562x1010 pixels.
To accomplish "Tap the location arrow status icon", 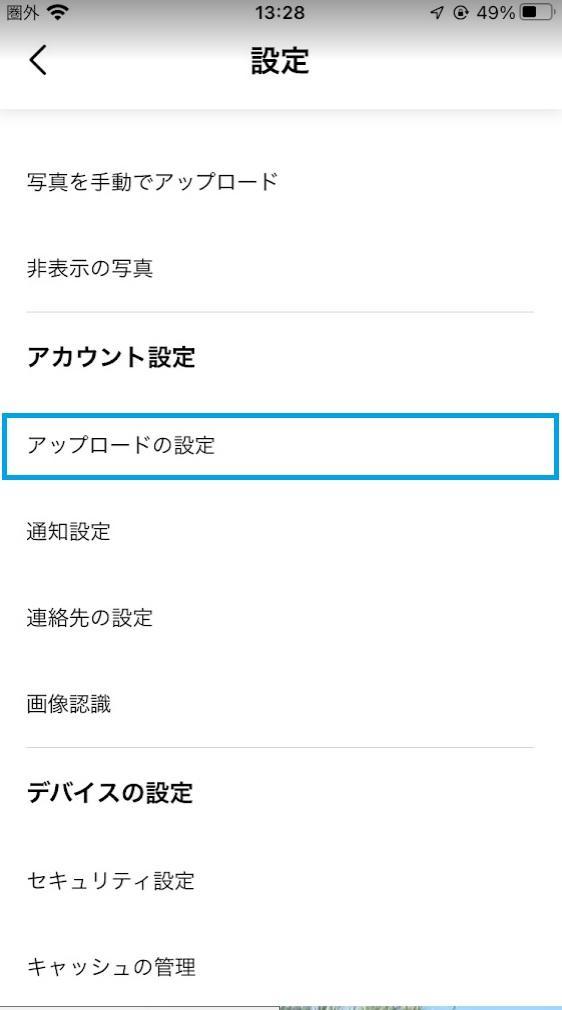I will coord(437,12).
